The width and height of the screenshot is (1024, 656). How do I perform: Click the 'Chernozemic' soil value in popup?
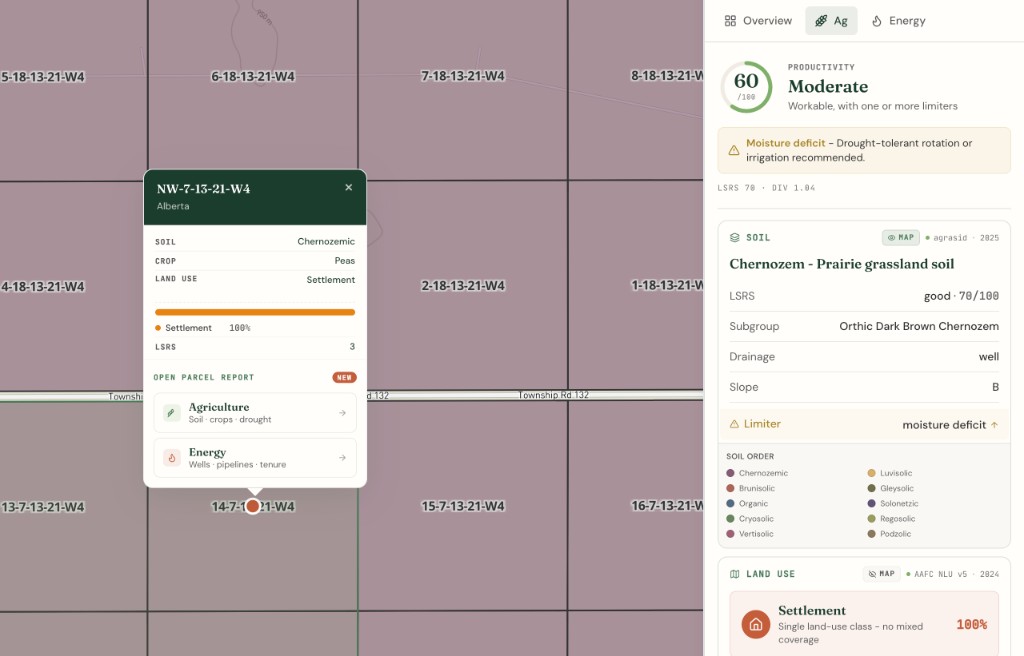326,241
